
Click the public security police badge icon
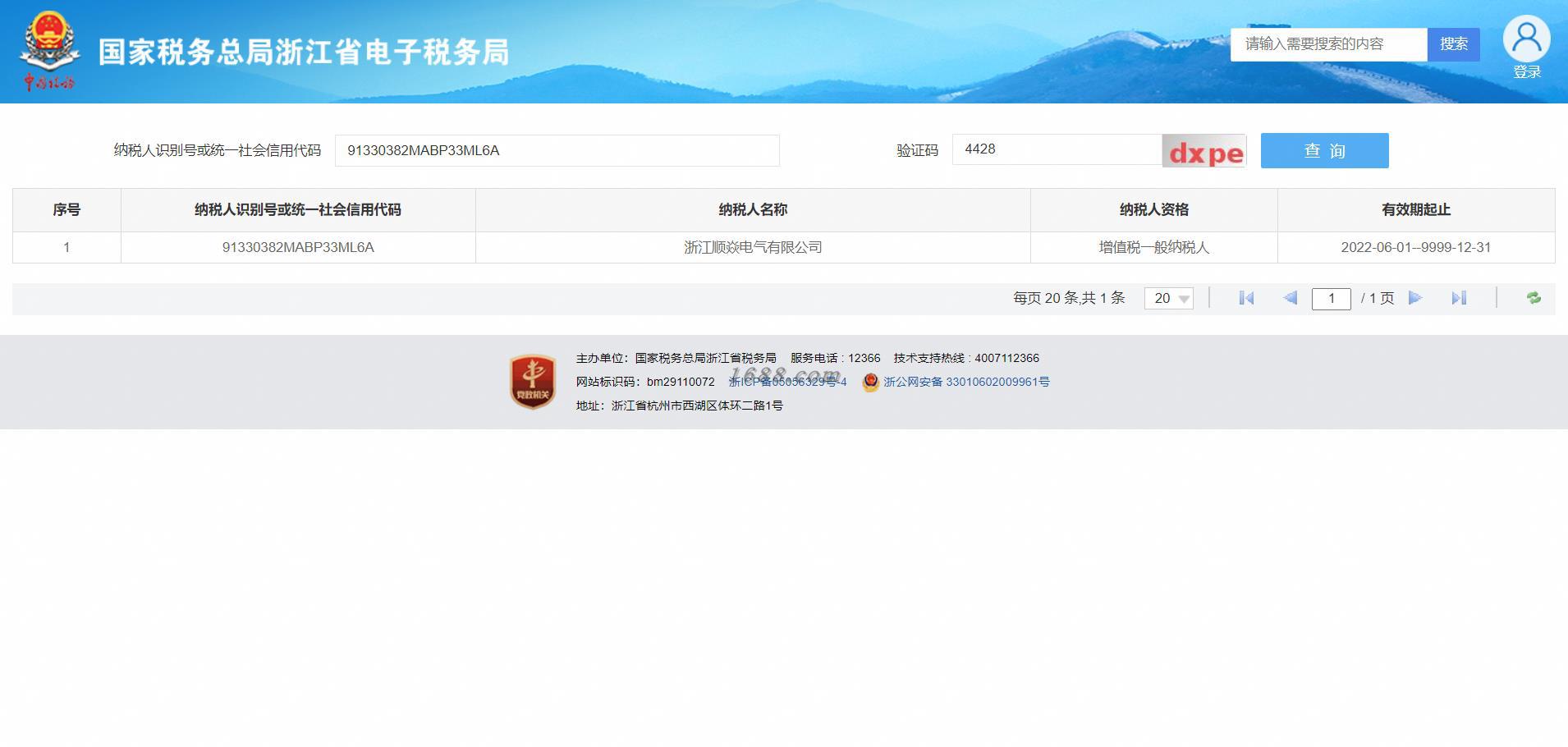point(870,382)
